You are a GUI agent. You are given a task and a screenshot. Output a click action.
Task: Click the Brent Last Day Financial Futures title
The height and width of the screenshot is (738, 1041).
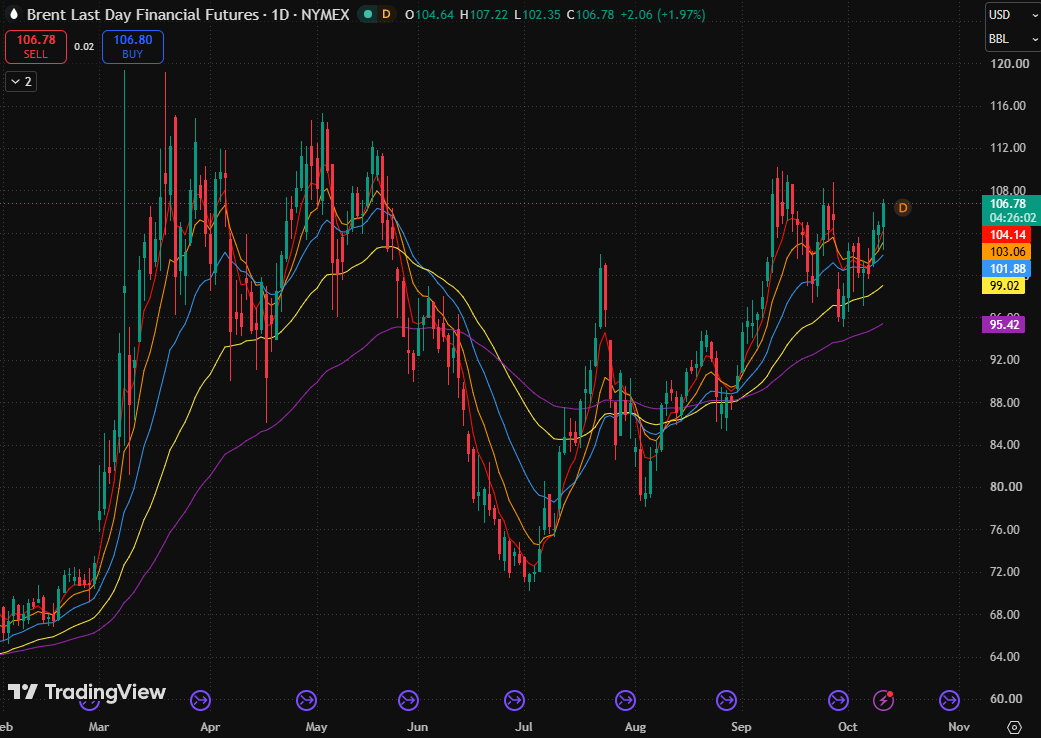click(x=143, y=14)
